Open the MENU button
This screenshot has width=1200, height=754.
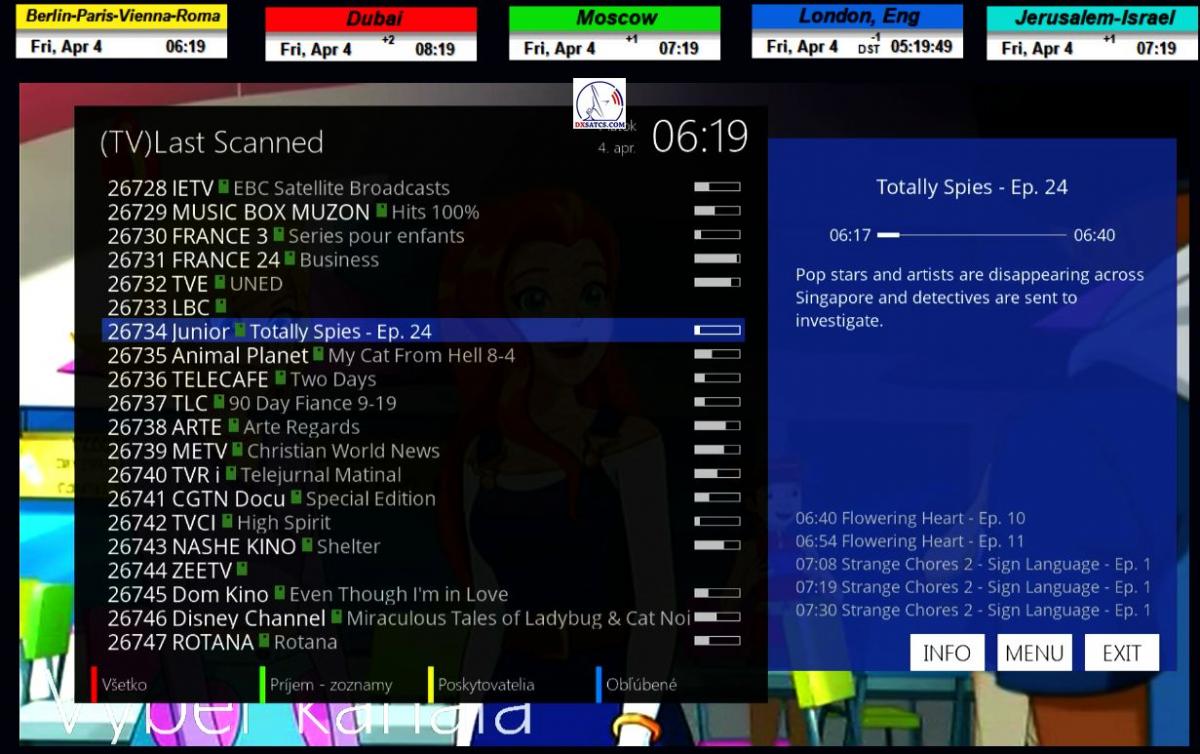[1034, 653]
